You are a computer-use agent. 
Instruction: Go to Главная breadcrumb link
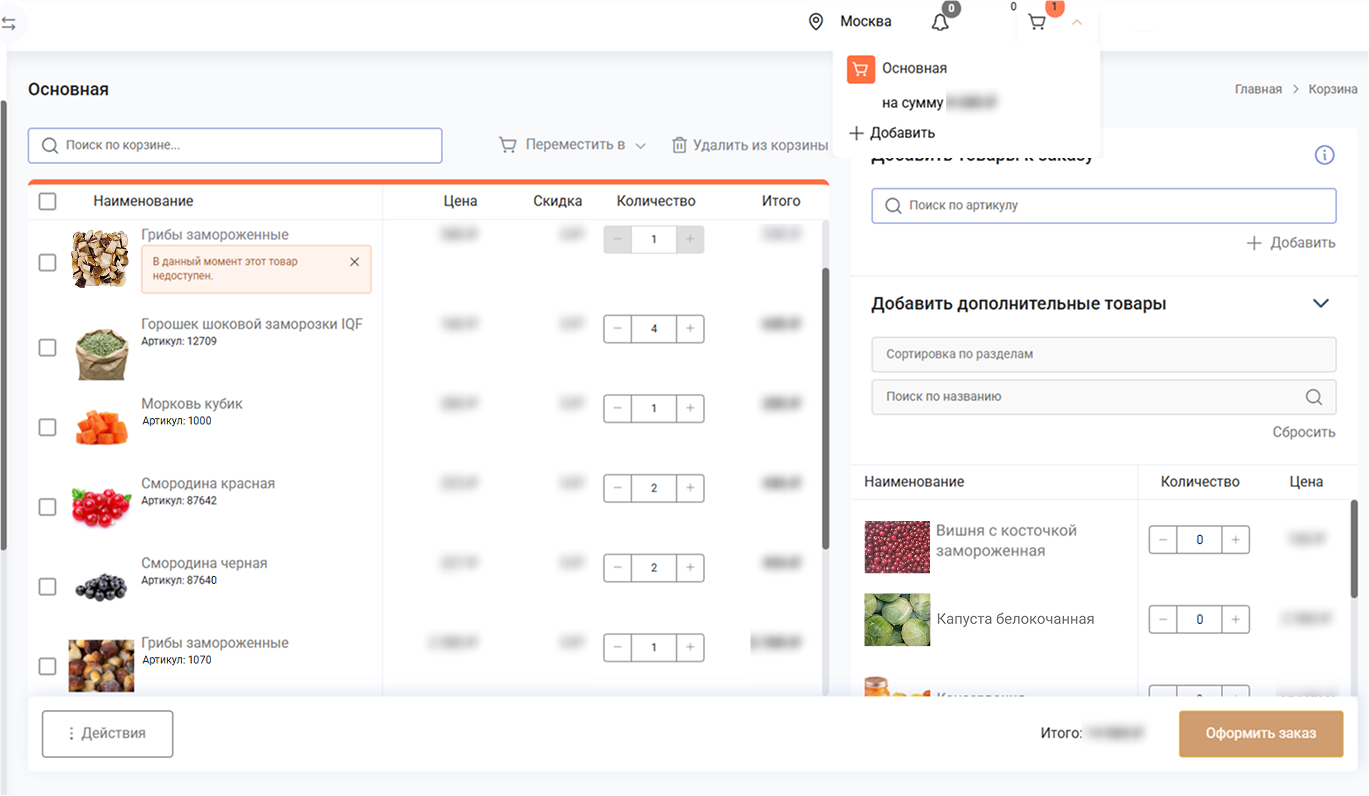1257,89
